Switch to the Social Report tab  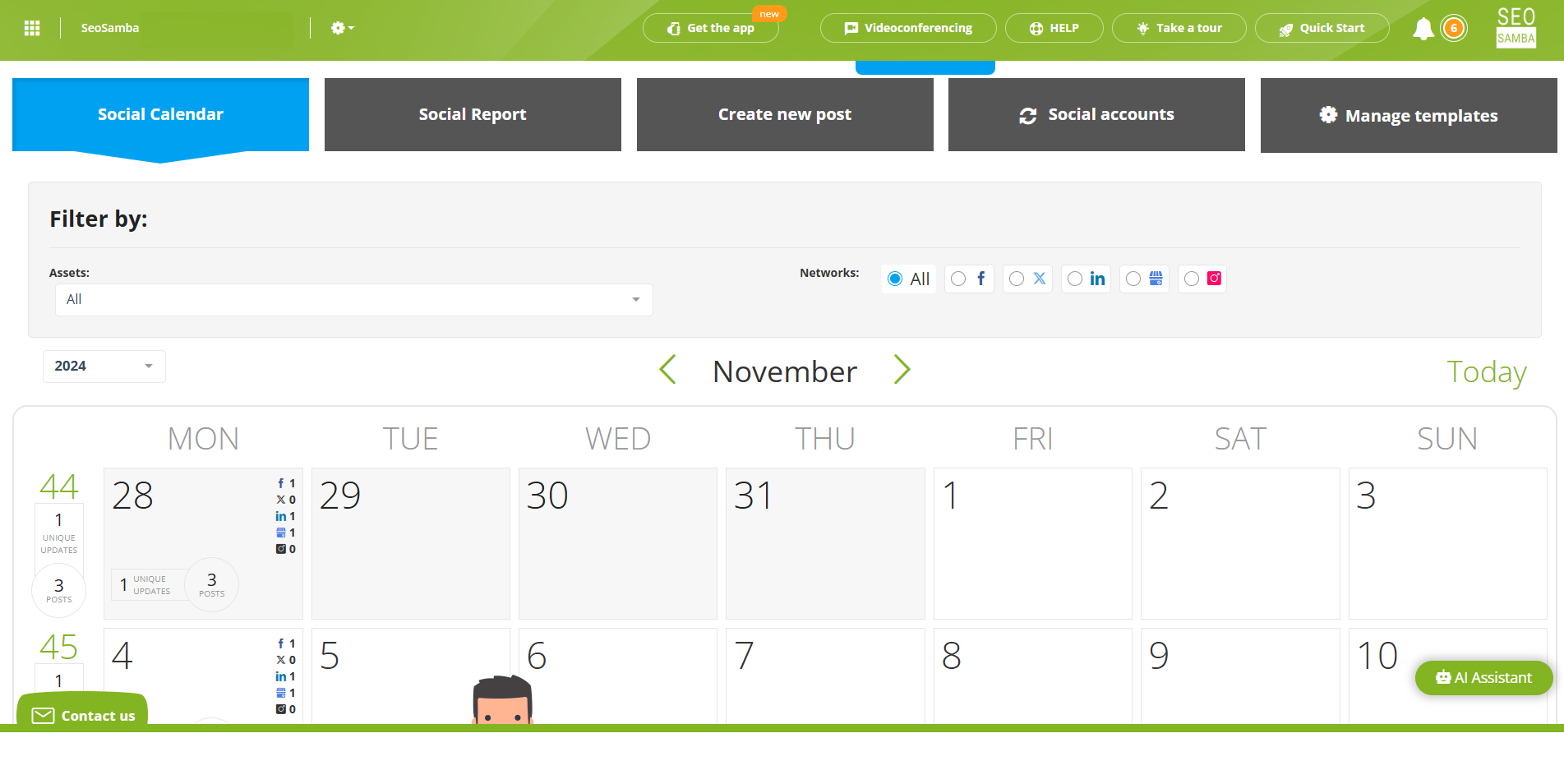(472, 114)
